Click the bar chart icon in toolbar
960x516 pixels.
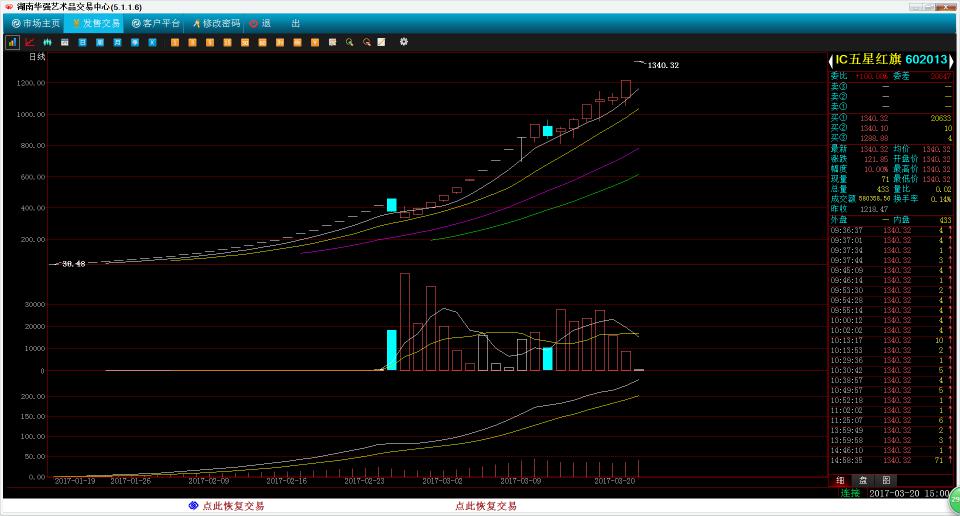12,42
